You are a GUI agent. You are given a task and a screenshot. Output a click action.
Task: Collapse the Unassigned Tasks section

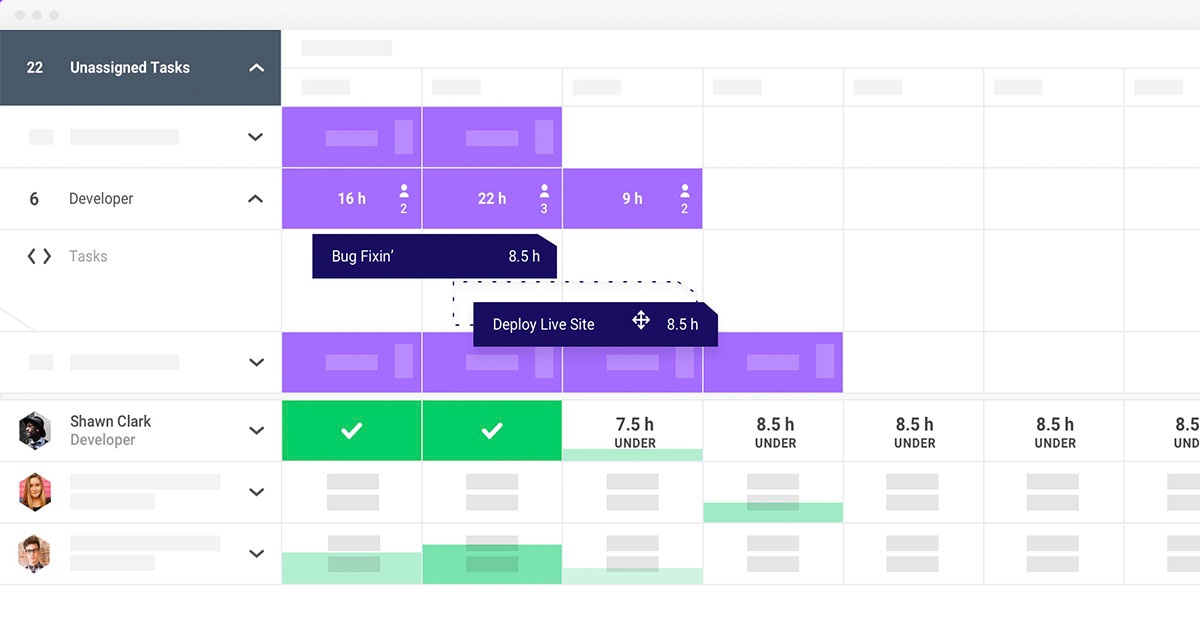[x=257, y=67]
